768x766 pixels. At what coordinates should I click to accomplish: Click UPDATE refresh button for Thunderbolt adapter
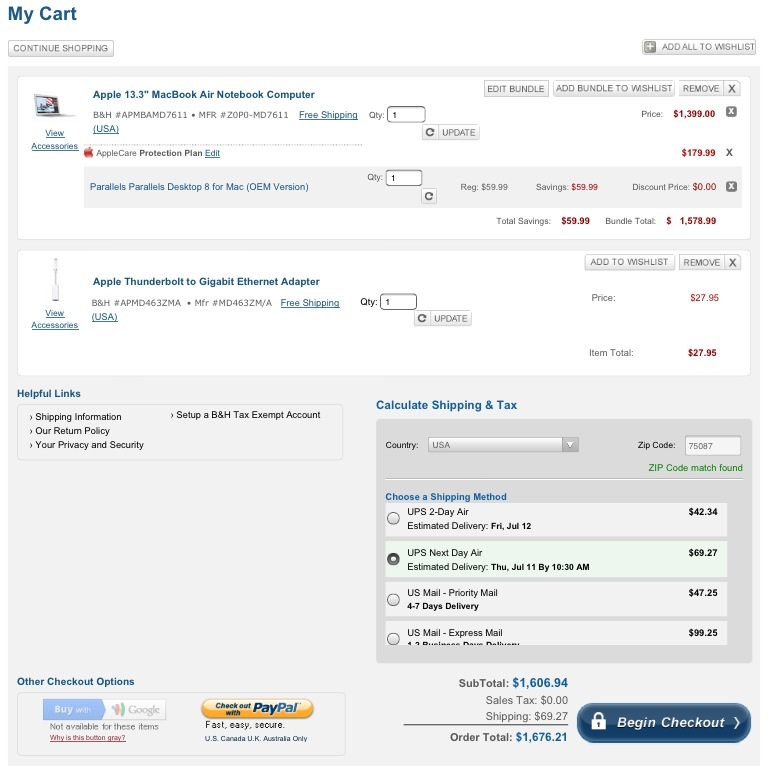(443, 318)
